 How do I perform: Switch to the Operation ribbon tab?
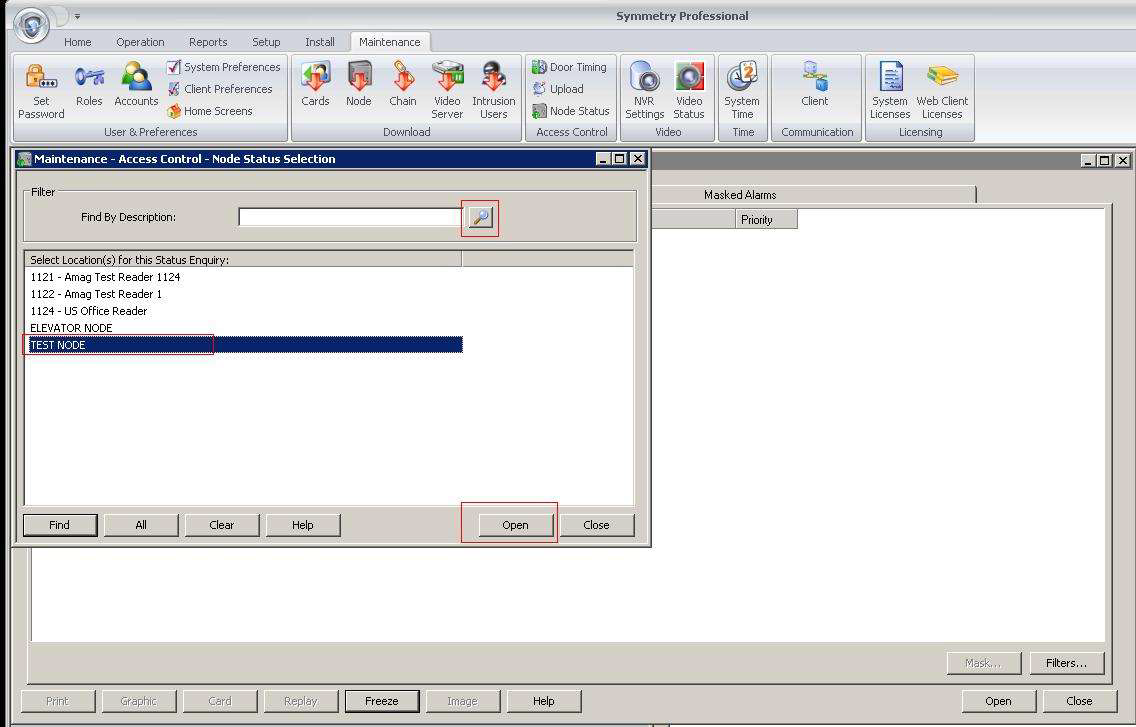[141, 42]
